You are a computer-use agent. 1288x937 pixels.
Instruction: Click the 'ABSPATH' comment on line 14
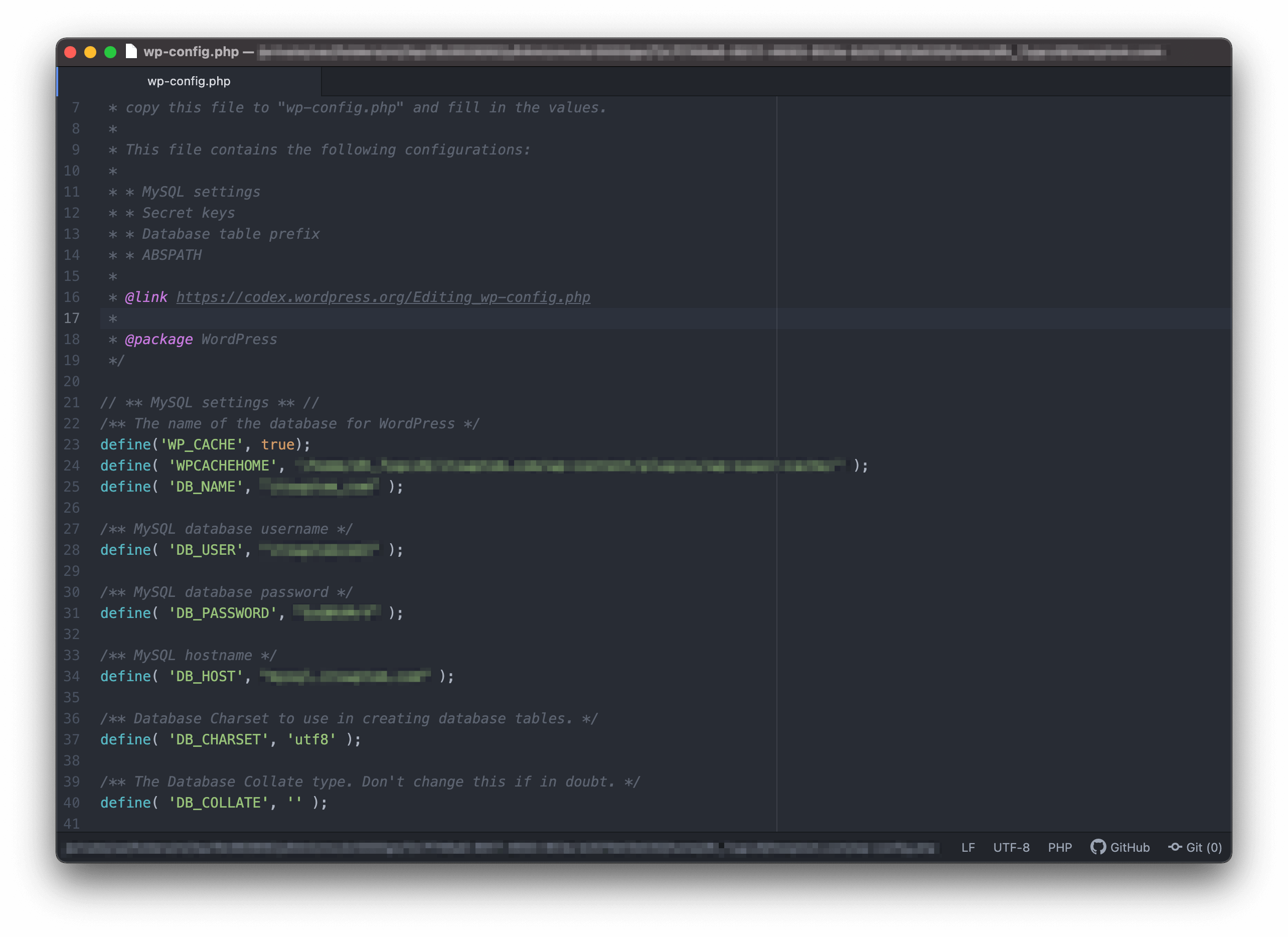coord(172,254)
